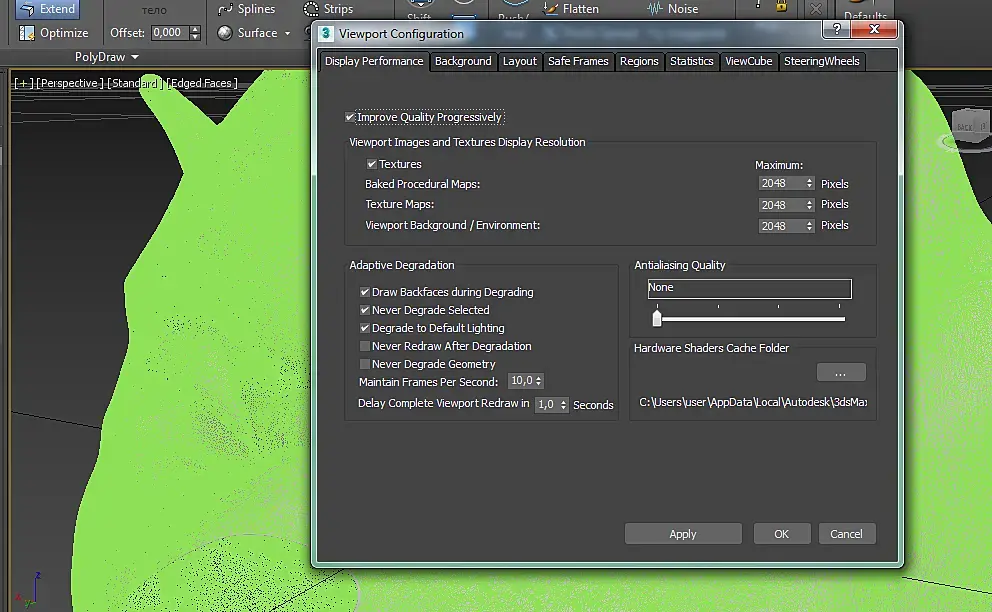
Task: Switch to Display Performance tab
Action: click(374, 61)
